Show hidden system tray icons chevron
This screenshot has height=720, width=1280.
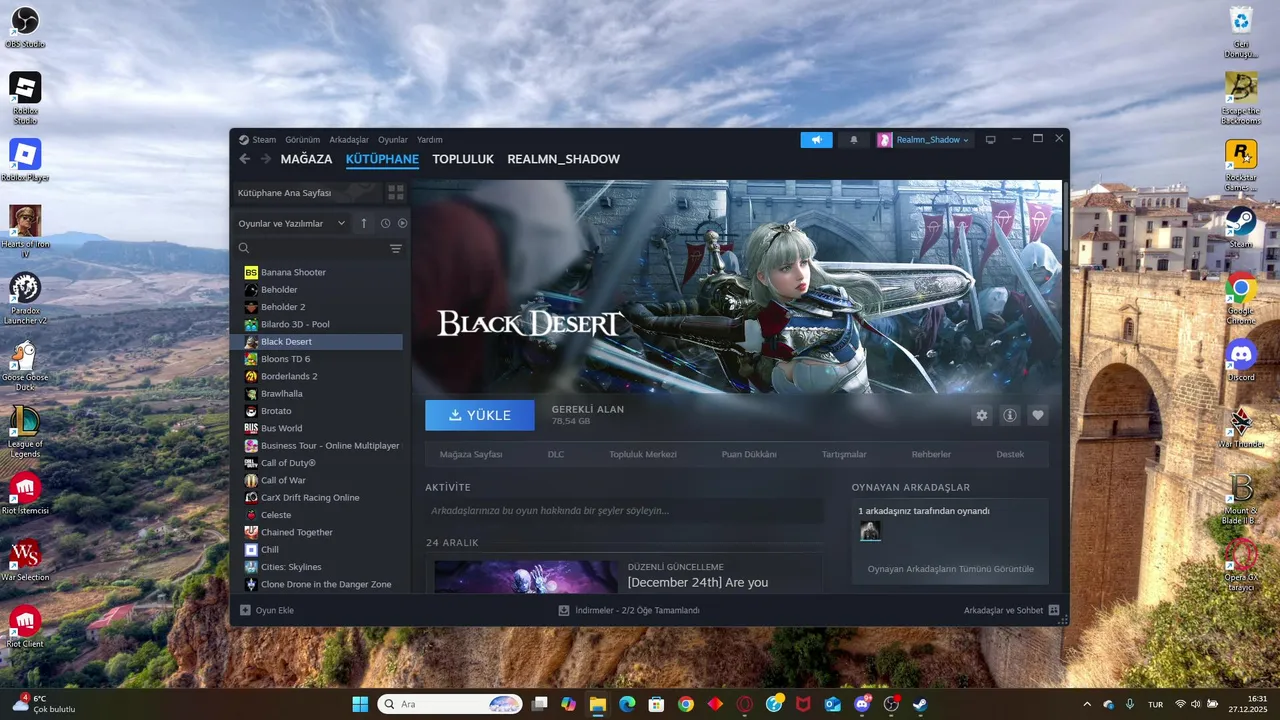point(1087,704)
